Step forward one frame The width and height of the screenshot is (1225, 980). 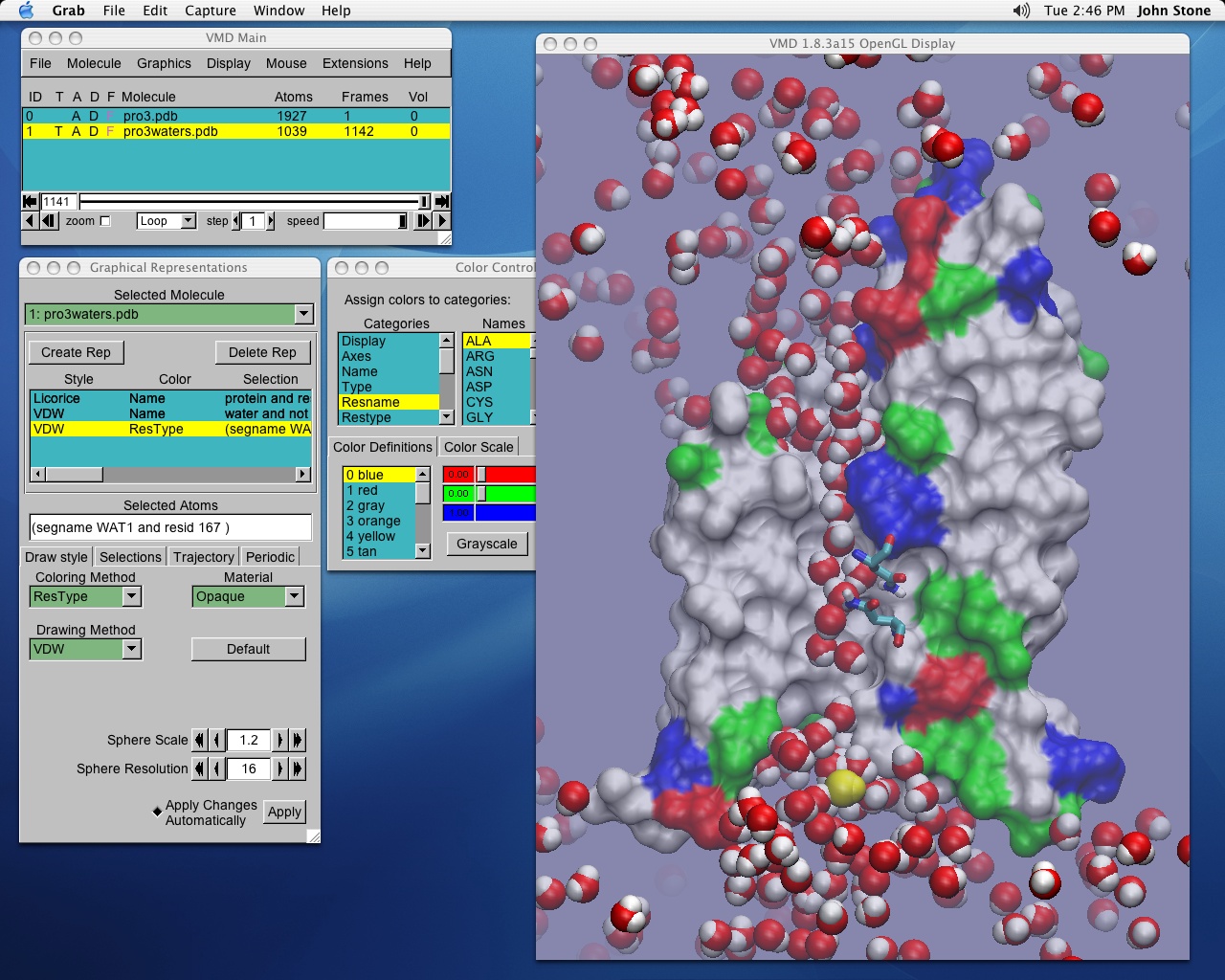point(423,221)
